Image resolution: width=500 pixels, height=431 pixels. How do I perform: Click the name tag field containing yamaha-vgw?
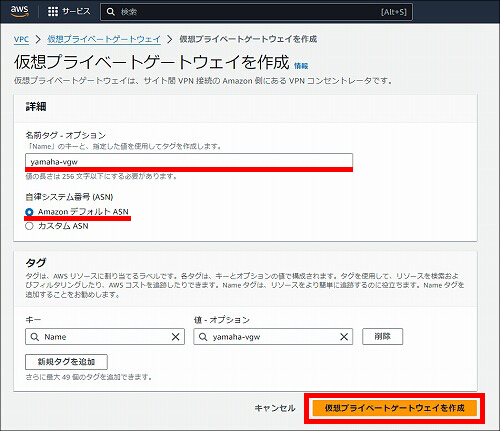coord(189,161)
